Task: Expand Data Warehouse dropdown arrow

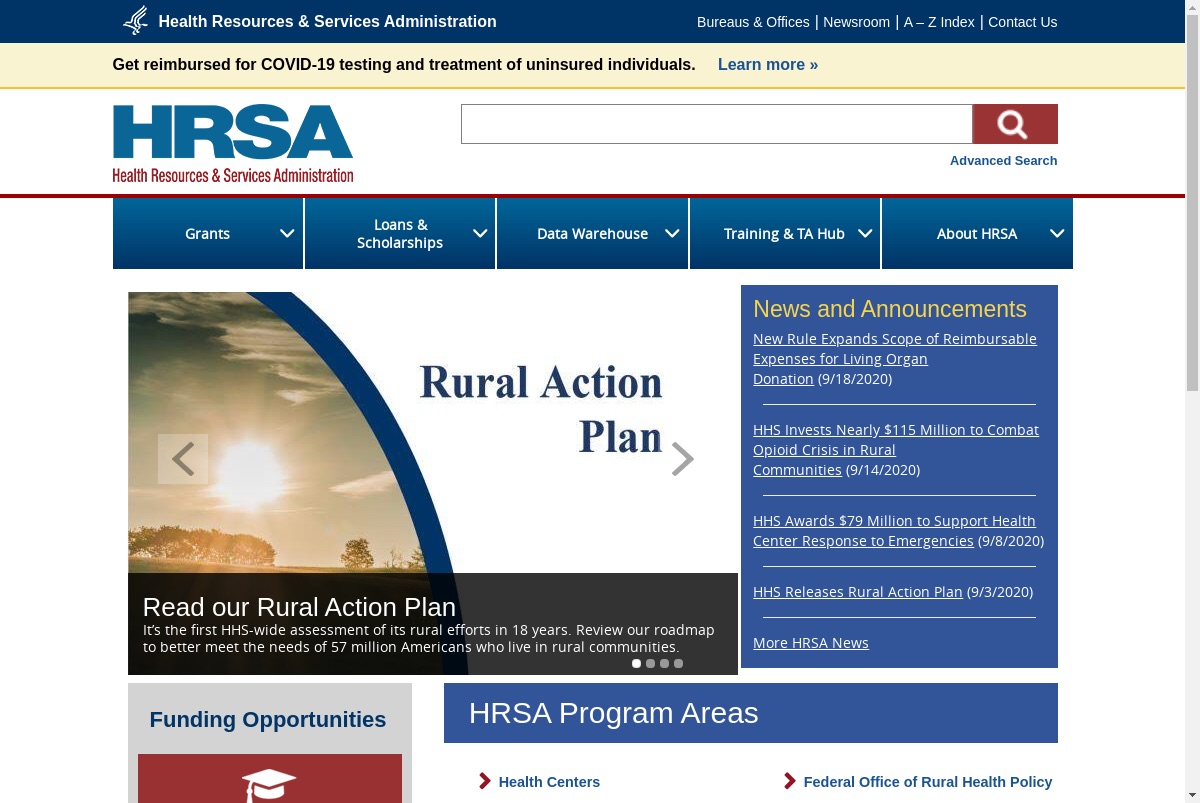Action: point(672,233)
